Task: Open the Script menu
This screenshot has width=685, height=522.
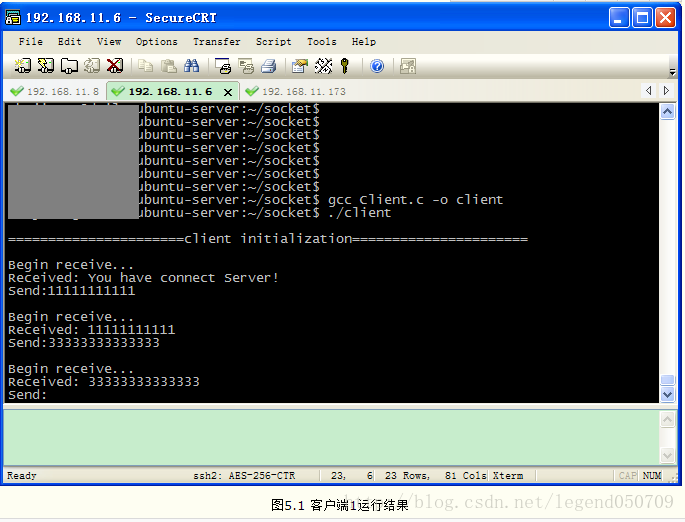Action: click(x=273, y=42)
